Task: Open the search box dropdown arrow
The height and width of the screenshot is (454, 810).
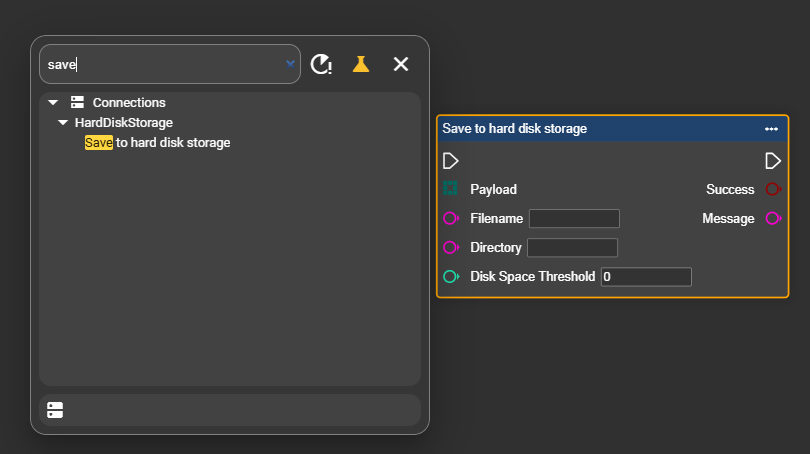Action: (290, 64)
